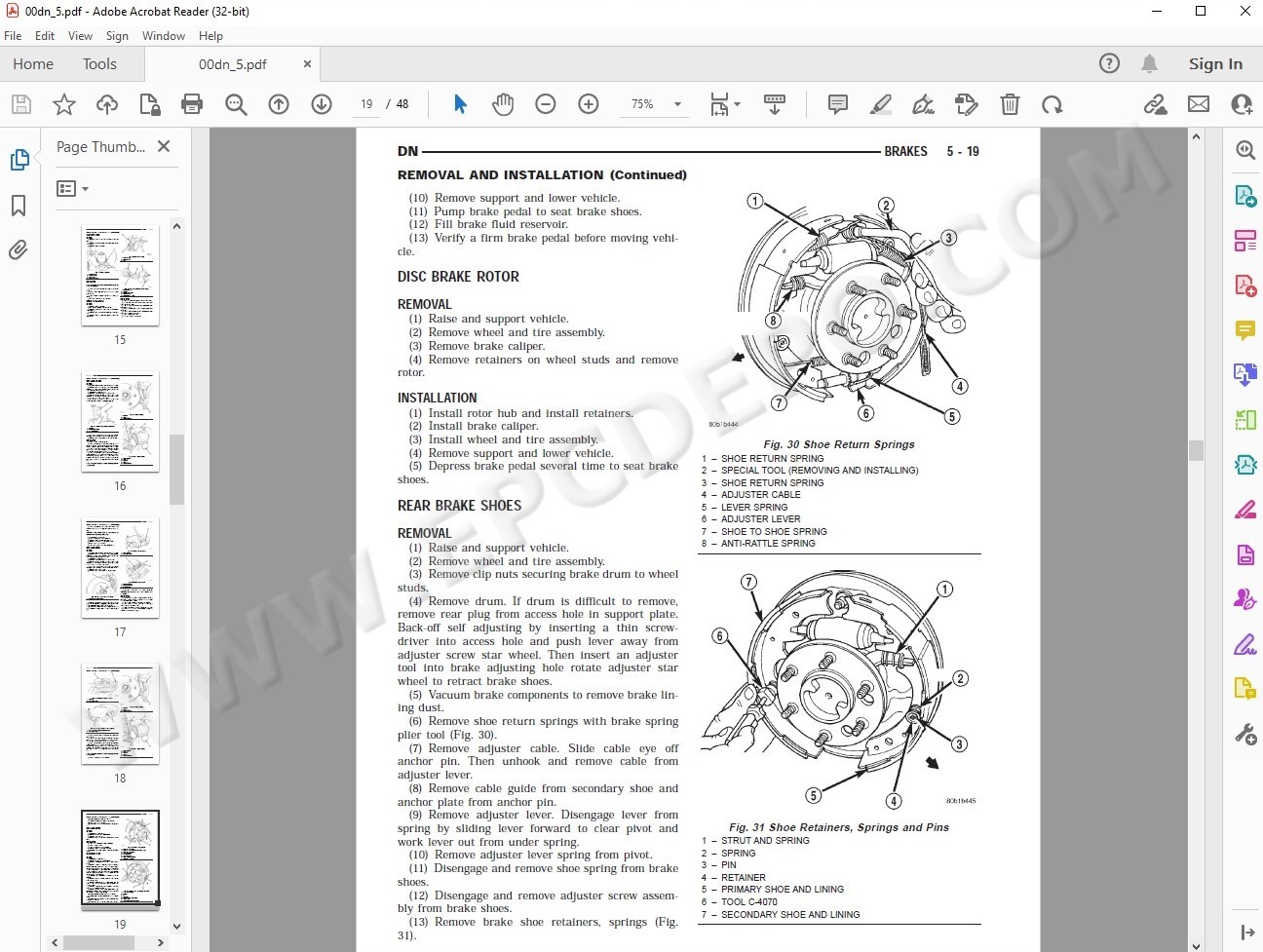Send file by email envelope icon
Viewport: 1263px width, 952px height.
pos(1199,104)
